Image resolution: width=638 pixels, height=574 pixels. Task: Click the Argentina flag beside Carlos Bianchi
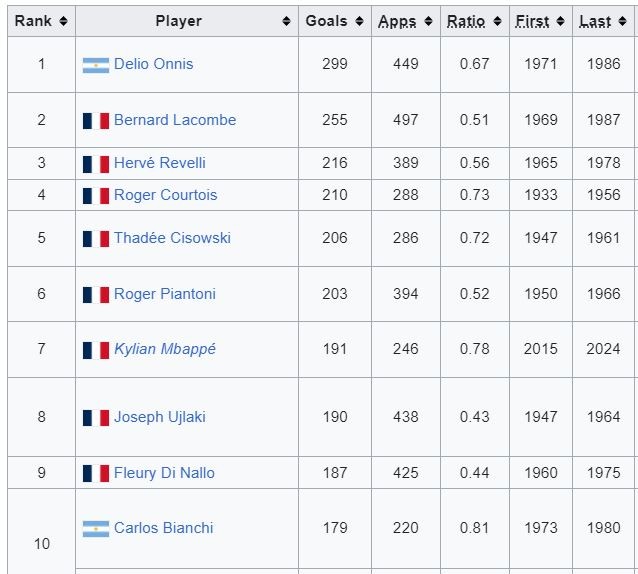click(96, 529)
